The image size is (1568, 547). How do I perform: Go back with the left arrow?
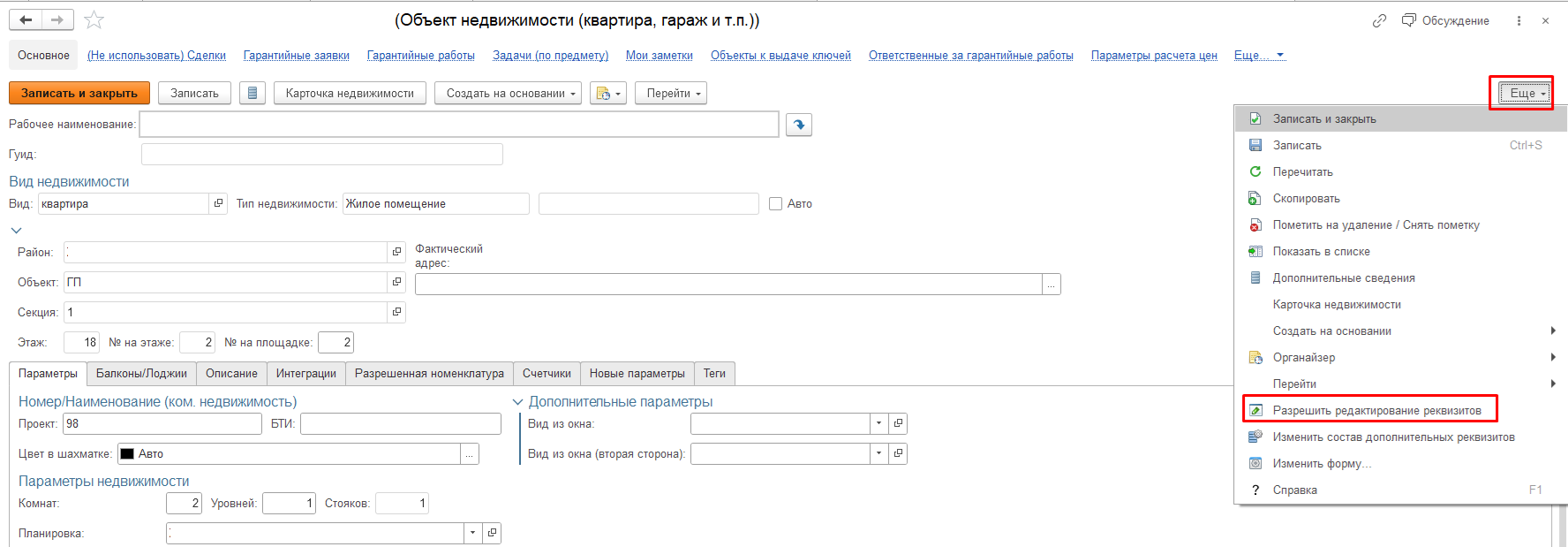(26, 19)
